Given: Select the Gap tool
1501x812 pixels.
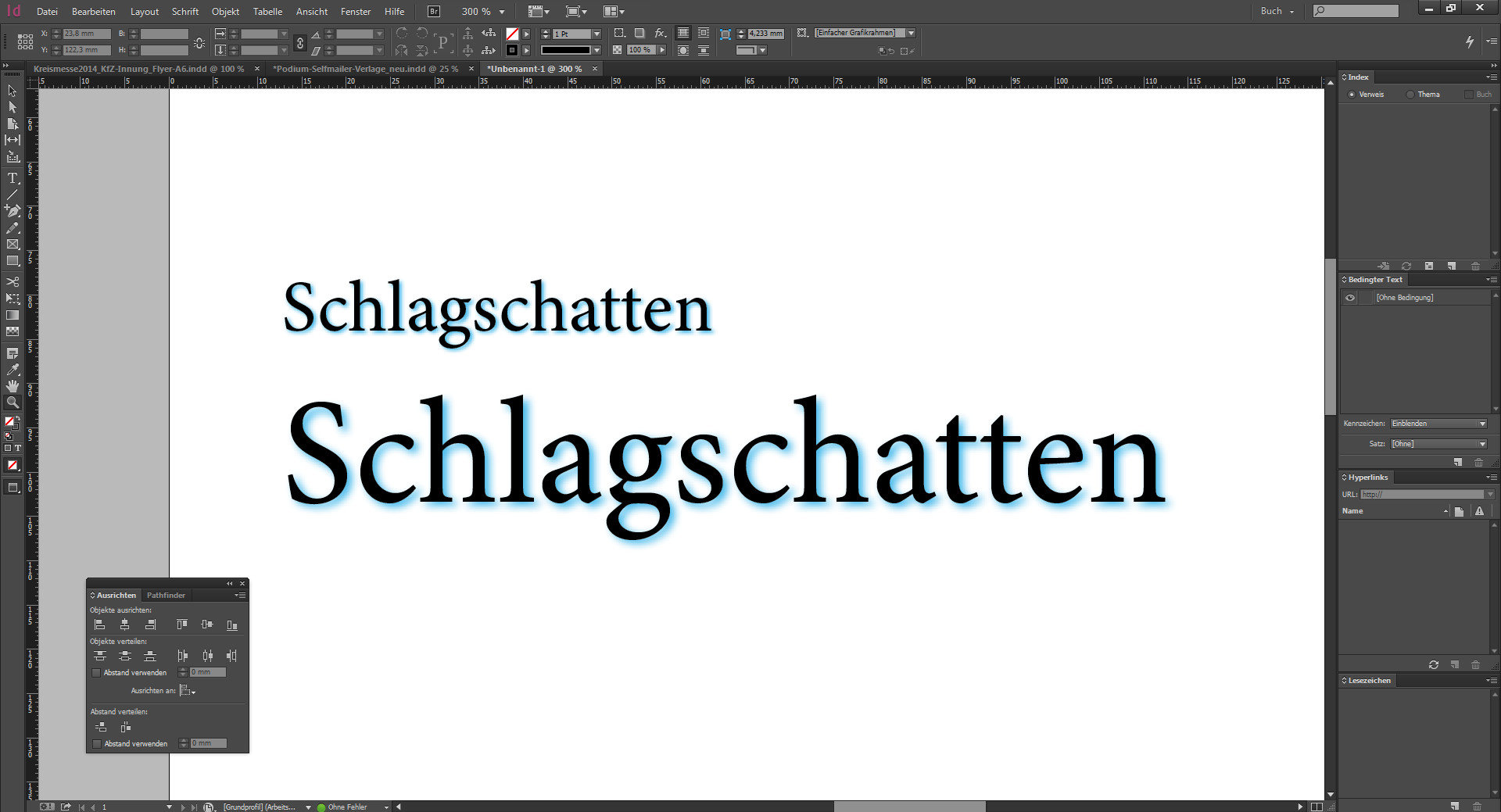Looking at the screenshot, I should (12, 140).
